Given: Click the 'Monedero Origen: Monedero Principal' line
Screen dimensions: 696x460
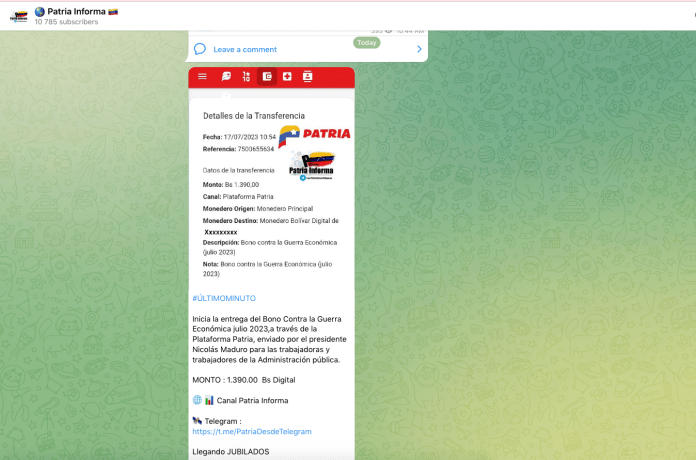Looking at the screenshot, I should click(258, 209).
